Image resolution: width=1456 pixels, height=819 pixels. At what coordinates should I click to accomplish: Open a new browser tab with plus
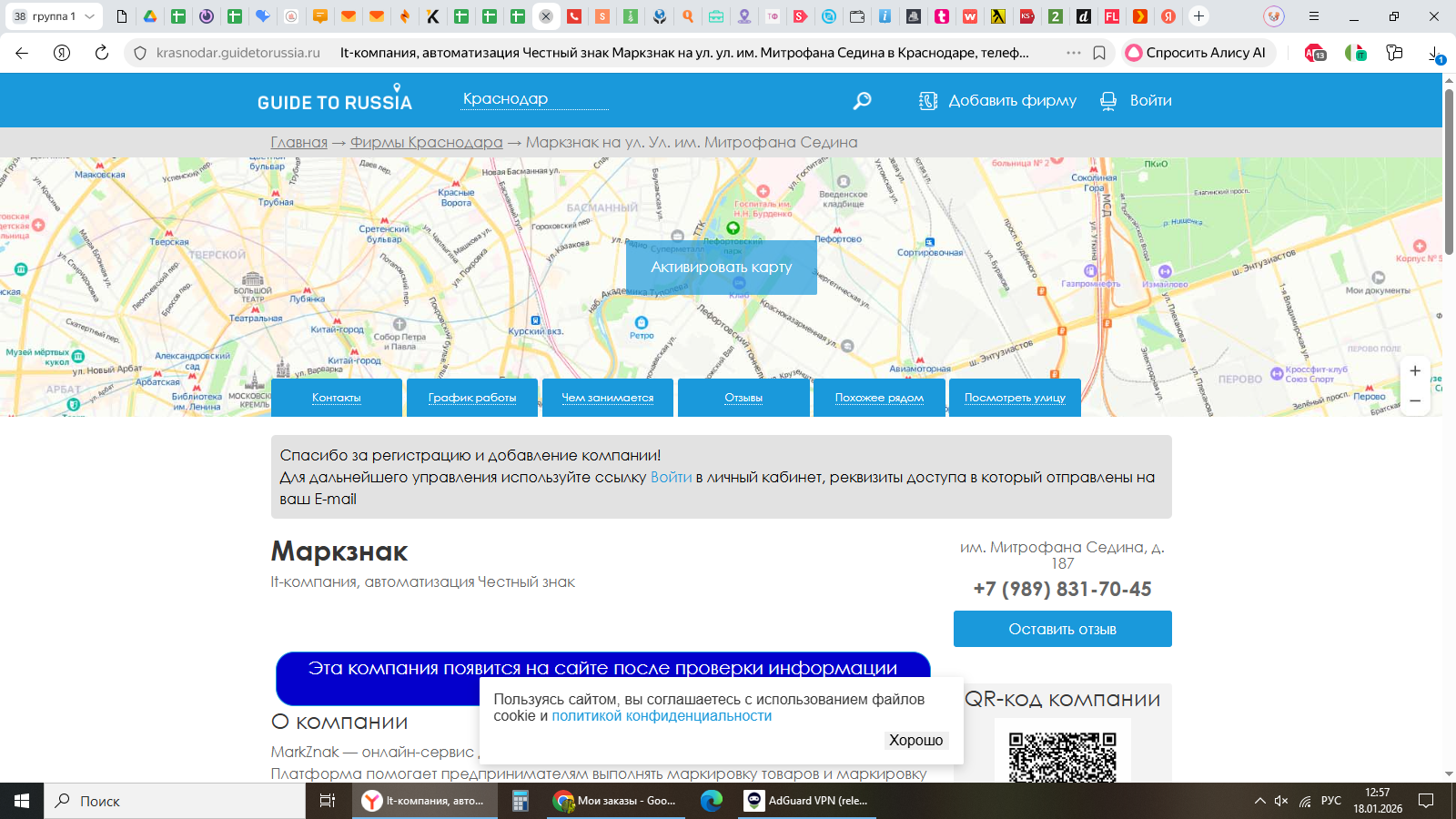[x=1199, y=16]
